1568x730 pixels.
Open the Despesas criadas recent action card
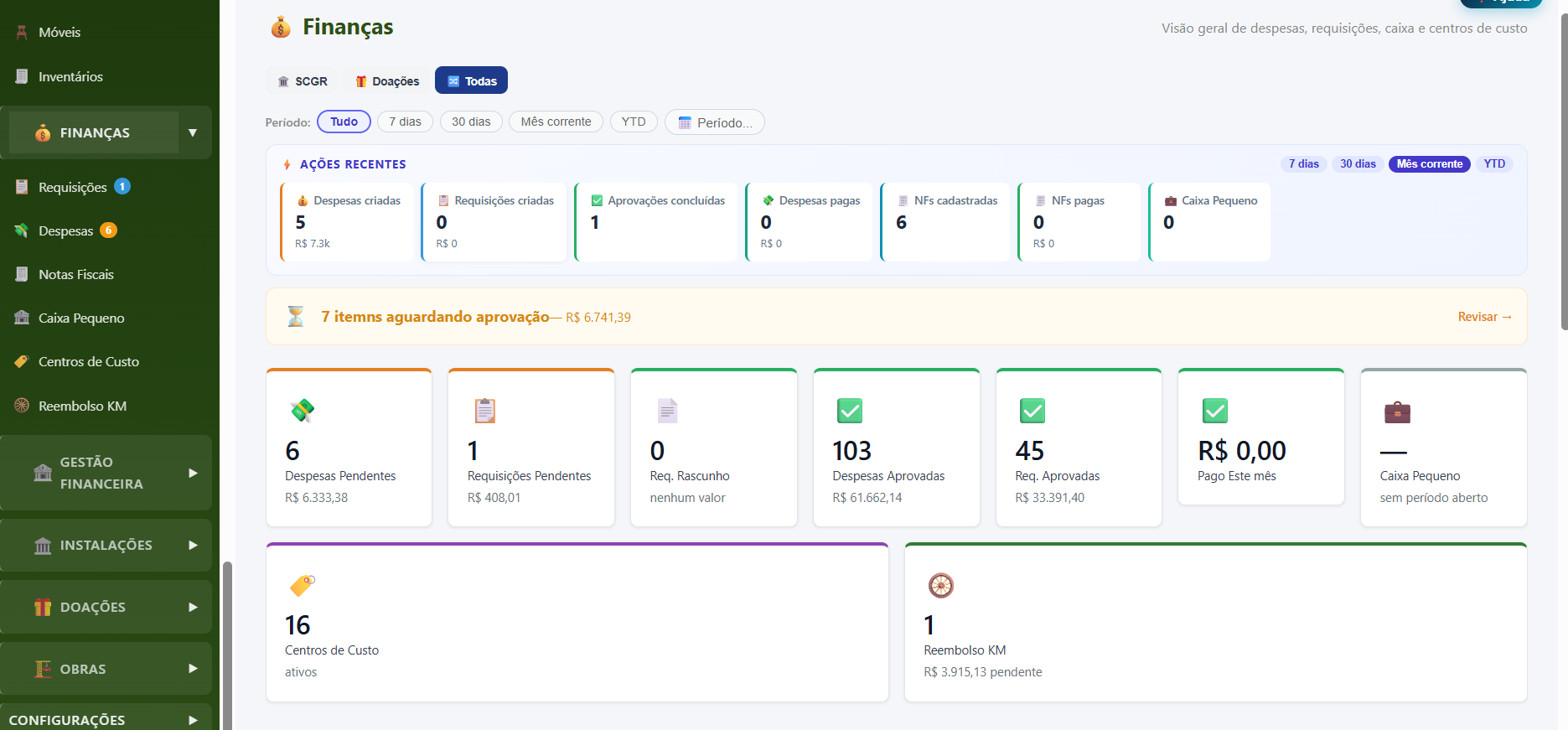tap(348, 222)
